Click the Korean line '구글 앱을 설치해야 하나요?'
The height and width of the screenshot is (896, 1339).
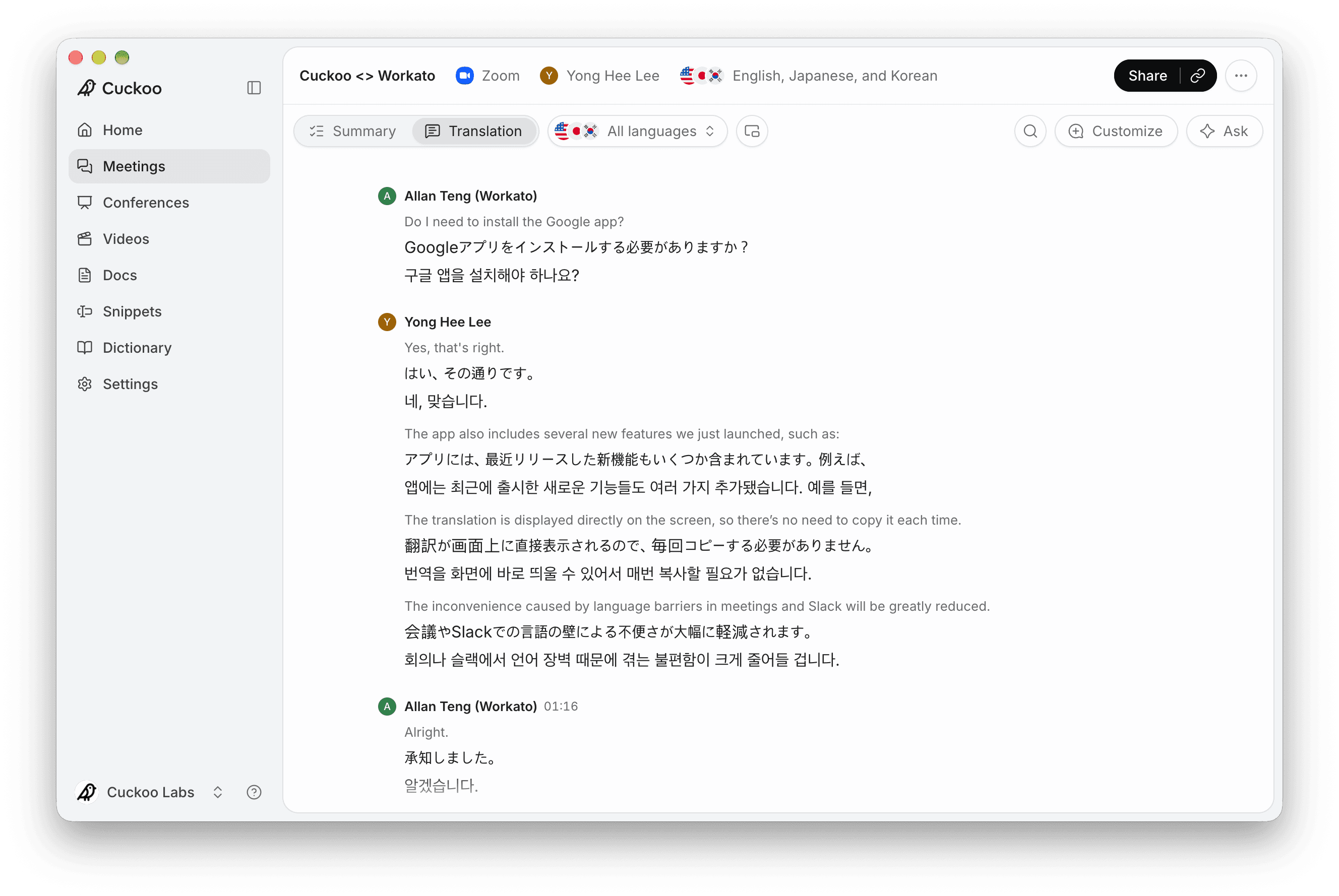click(492, 276)
